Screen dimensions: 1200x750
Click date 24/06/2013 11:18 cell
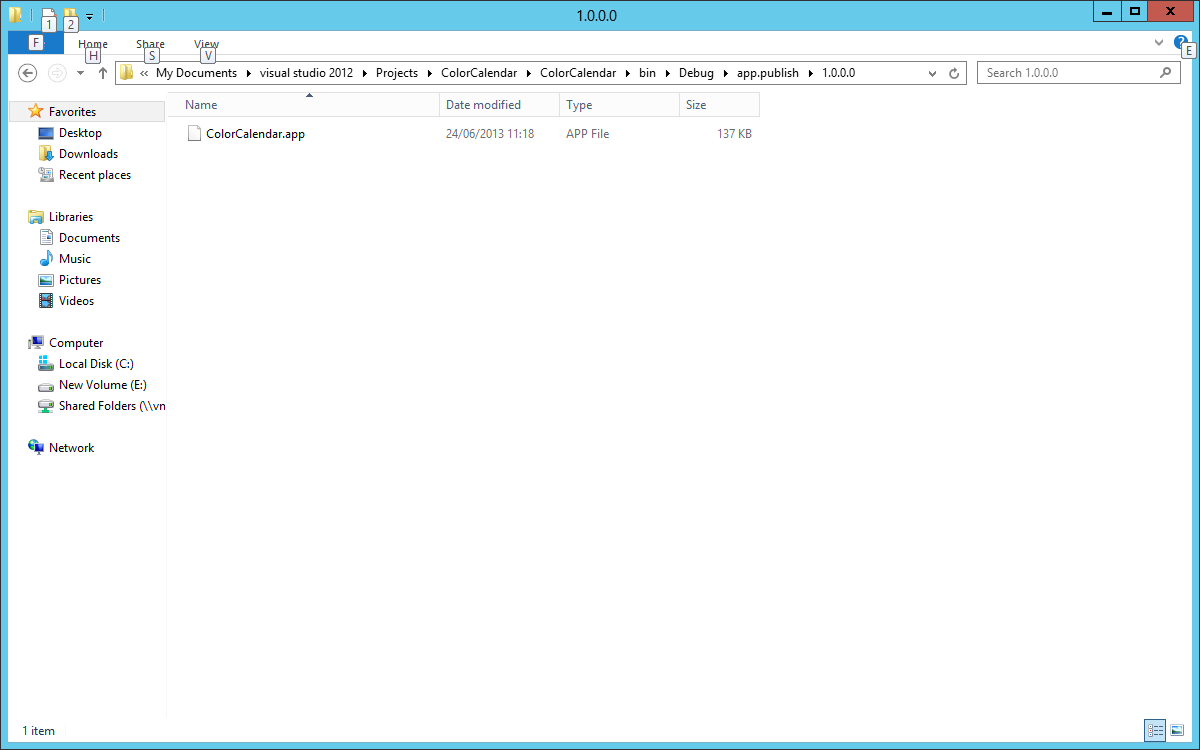point(490,134)
